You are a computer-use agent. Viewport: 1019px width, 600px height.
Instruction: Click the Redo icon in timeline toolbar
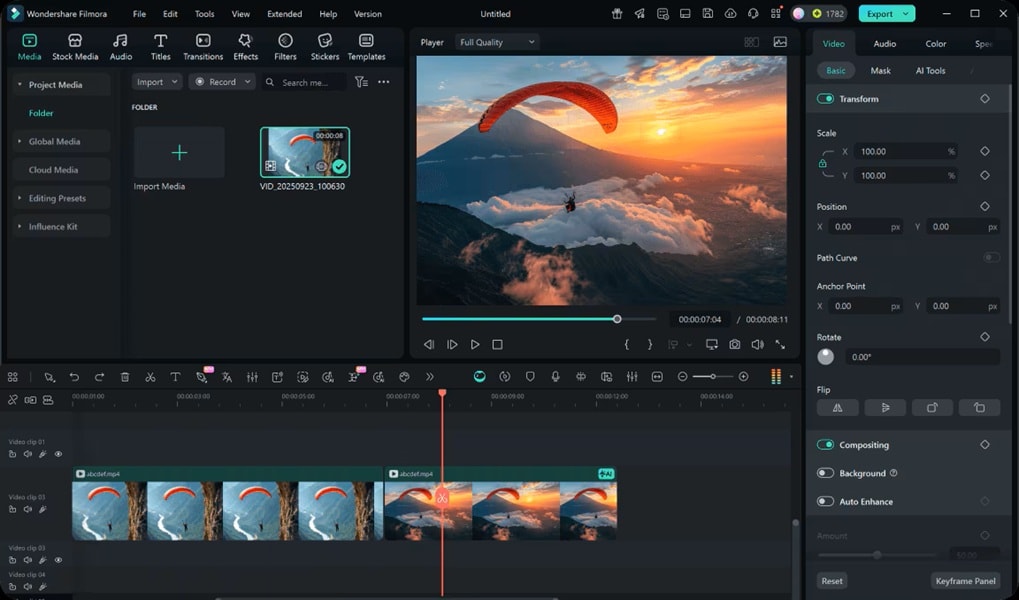(x=99, y=377)
